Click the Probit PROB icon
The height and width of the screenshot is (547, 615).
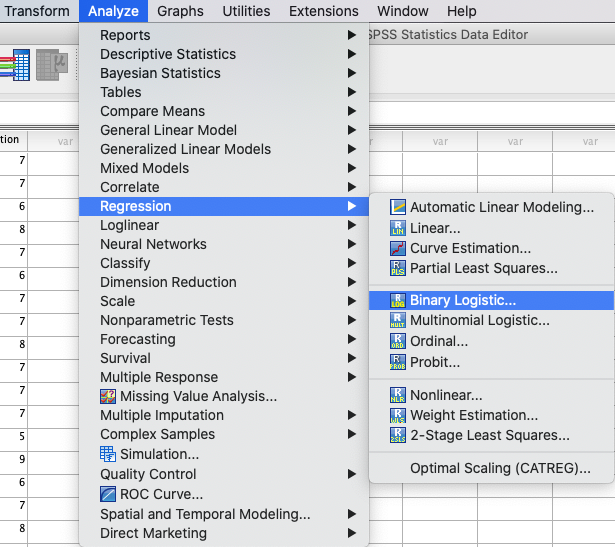click(x=398, y=362)
